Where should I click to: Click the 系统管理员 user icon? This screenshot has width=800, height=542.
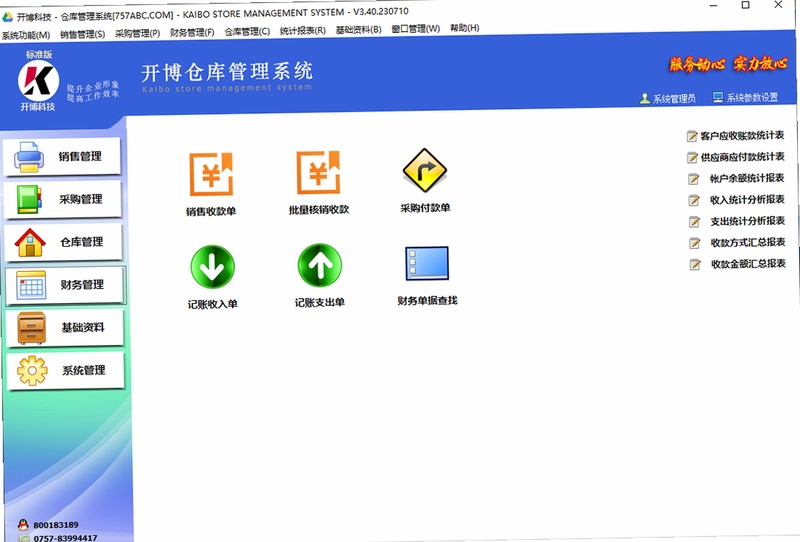[644, 98]
